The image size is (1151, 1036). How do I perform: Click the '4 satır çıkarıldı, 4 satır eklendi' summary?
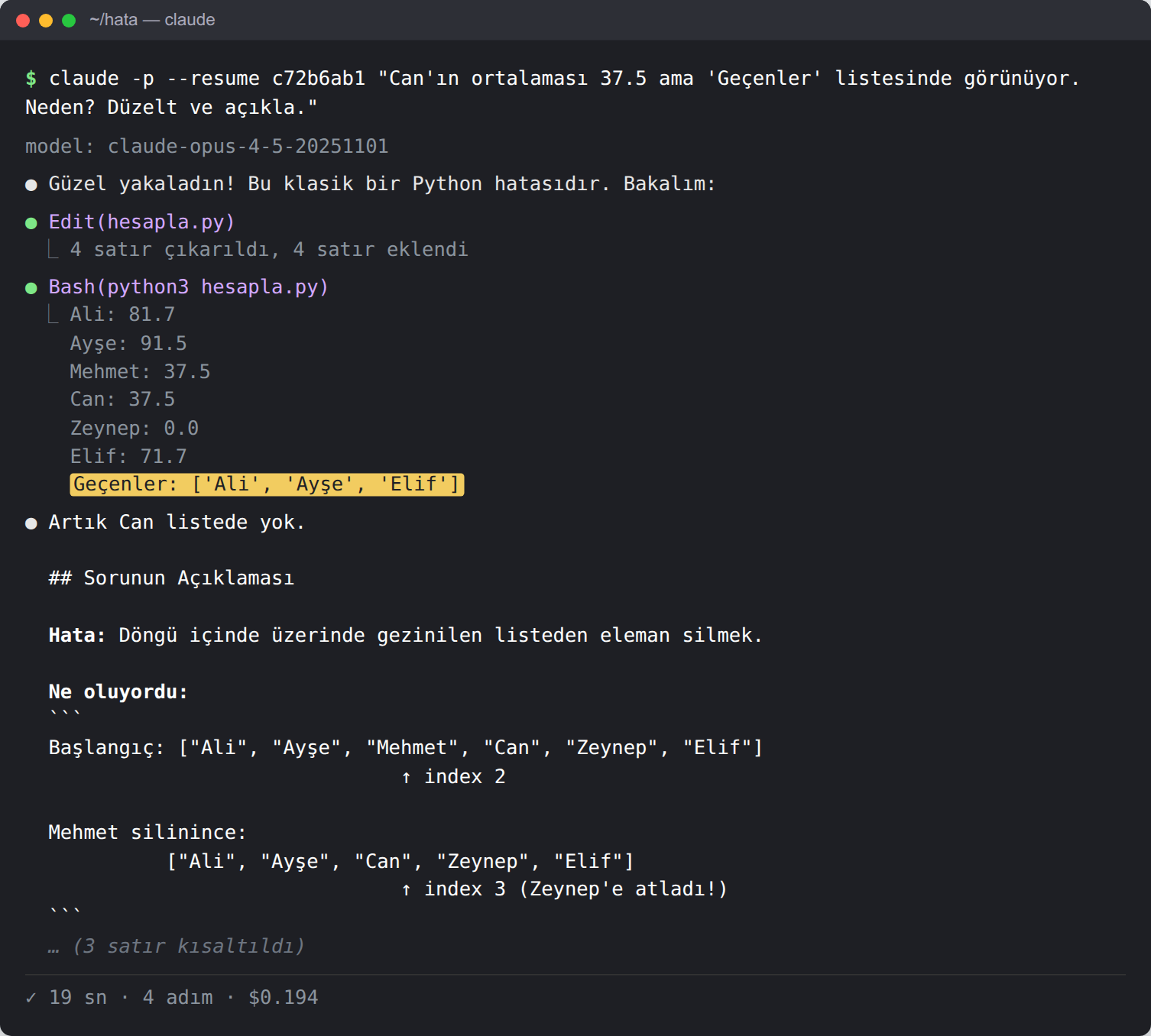pyautogui.click(x=269, y=249)
